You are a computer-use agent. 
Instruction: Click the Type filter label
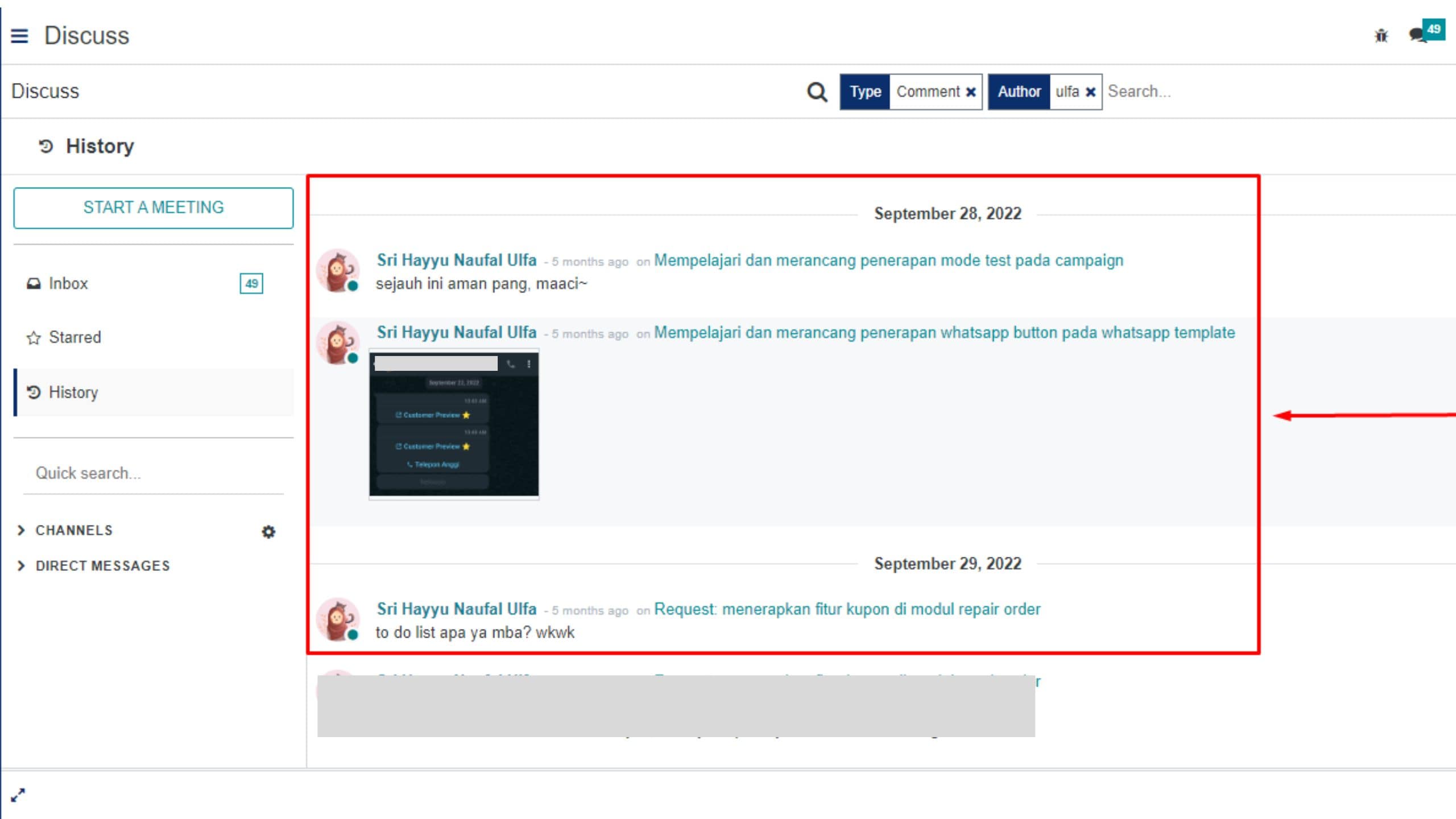click(x=865, y=92)
